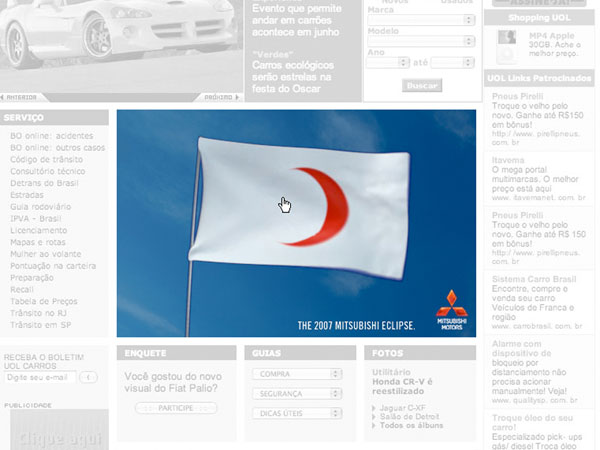600x450 pixels.
Task: Open 'IPVA - Brasil' link
Action: pyautogui.click(x=36, y=219)
